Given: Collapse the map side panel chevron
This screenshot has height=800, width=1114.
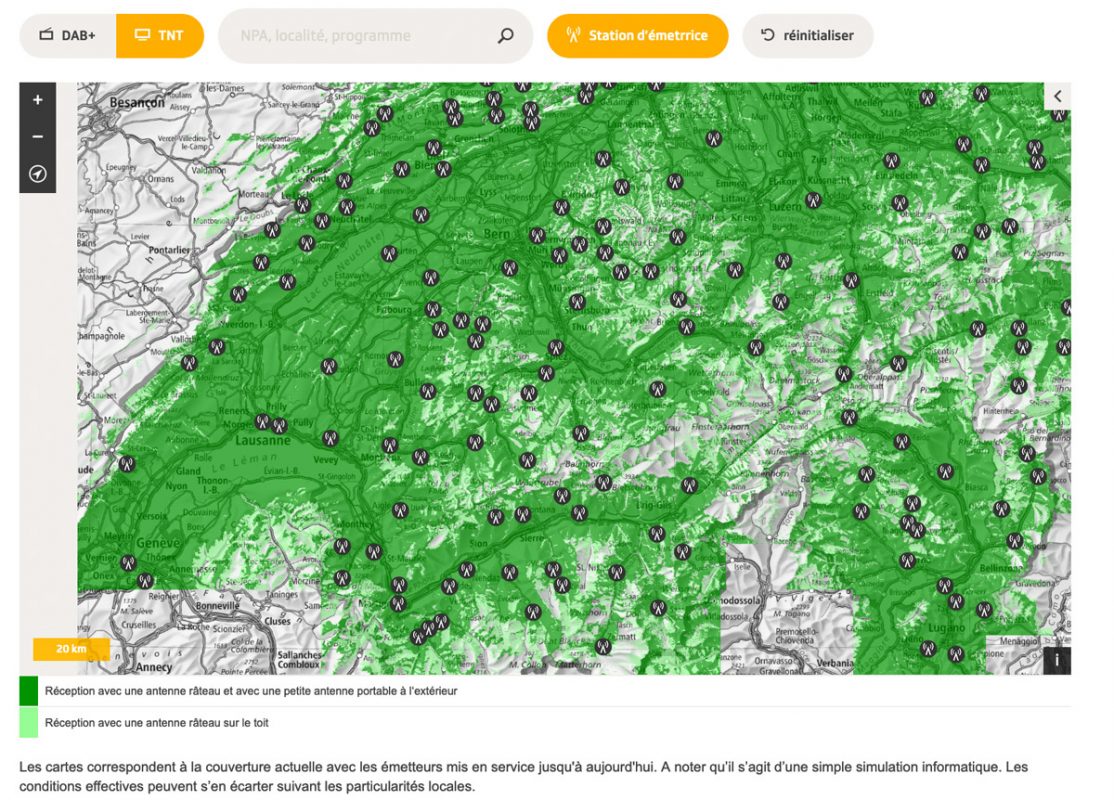Looking at the screenshot, I should [1057, 96].
